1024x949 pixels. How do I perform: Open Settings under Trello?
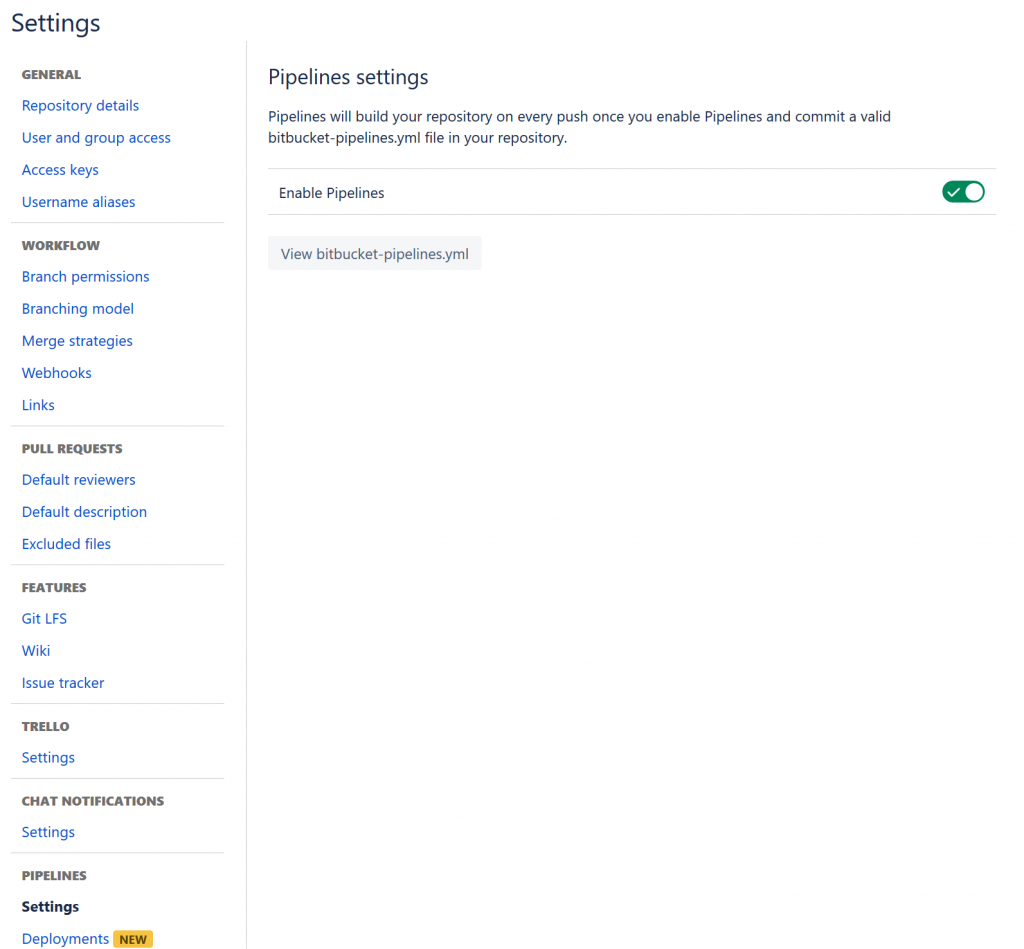pyautogui.click(x=48, y=757)
